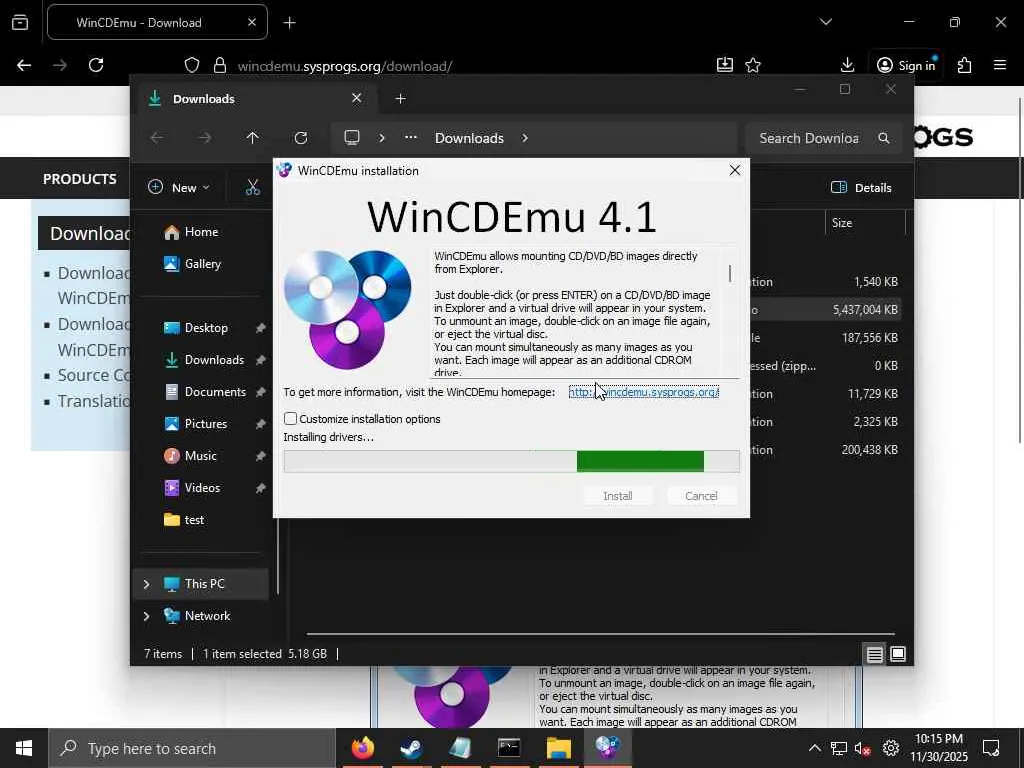Close the WinCDEmu installation dialog
The image size is (1024, 768).
pos(735,170)
